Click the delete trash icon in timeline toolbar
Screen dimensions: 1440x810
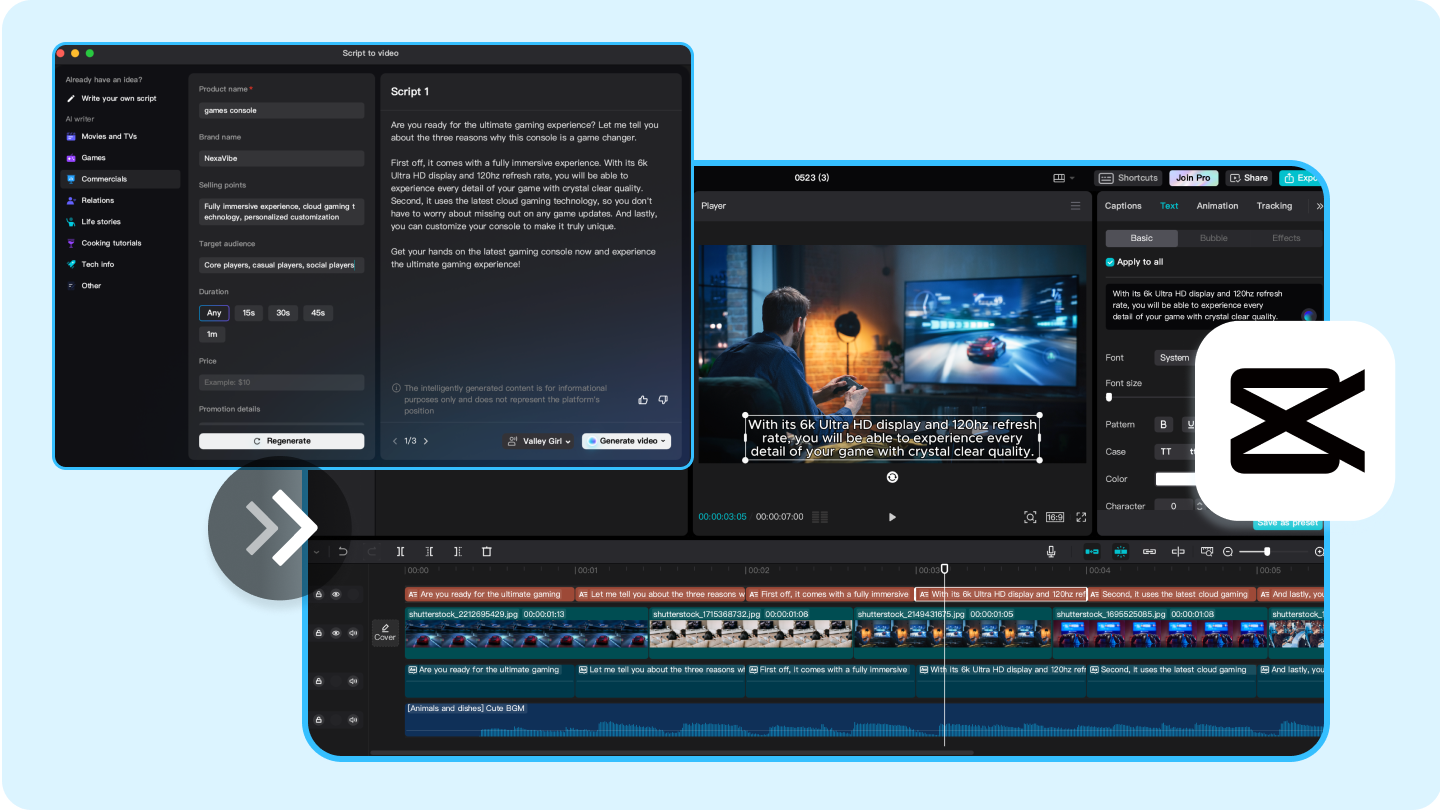click(487, 551)
